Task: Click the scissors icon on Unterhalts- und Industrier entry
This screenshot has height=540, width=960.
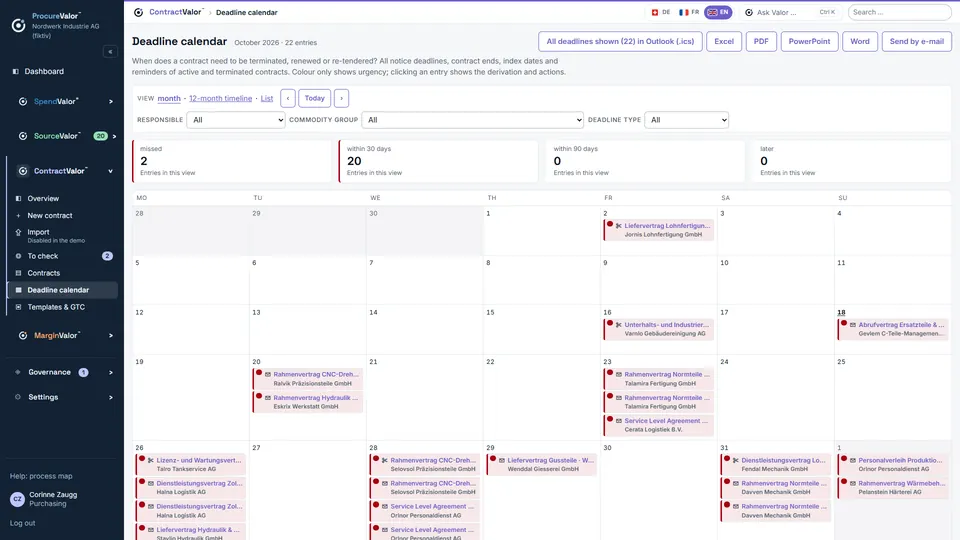Action: pos(618,325)
